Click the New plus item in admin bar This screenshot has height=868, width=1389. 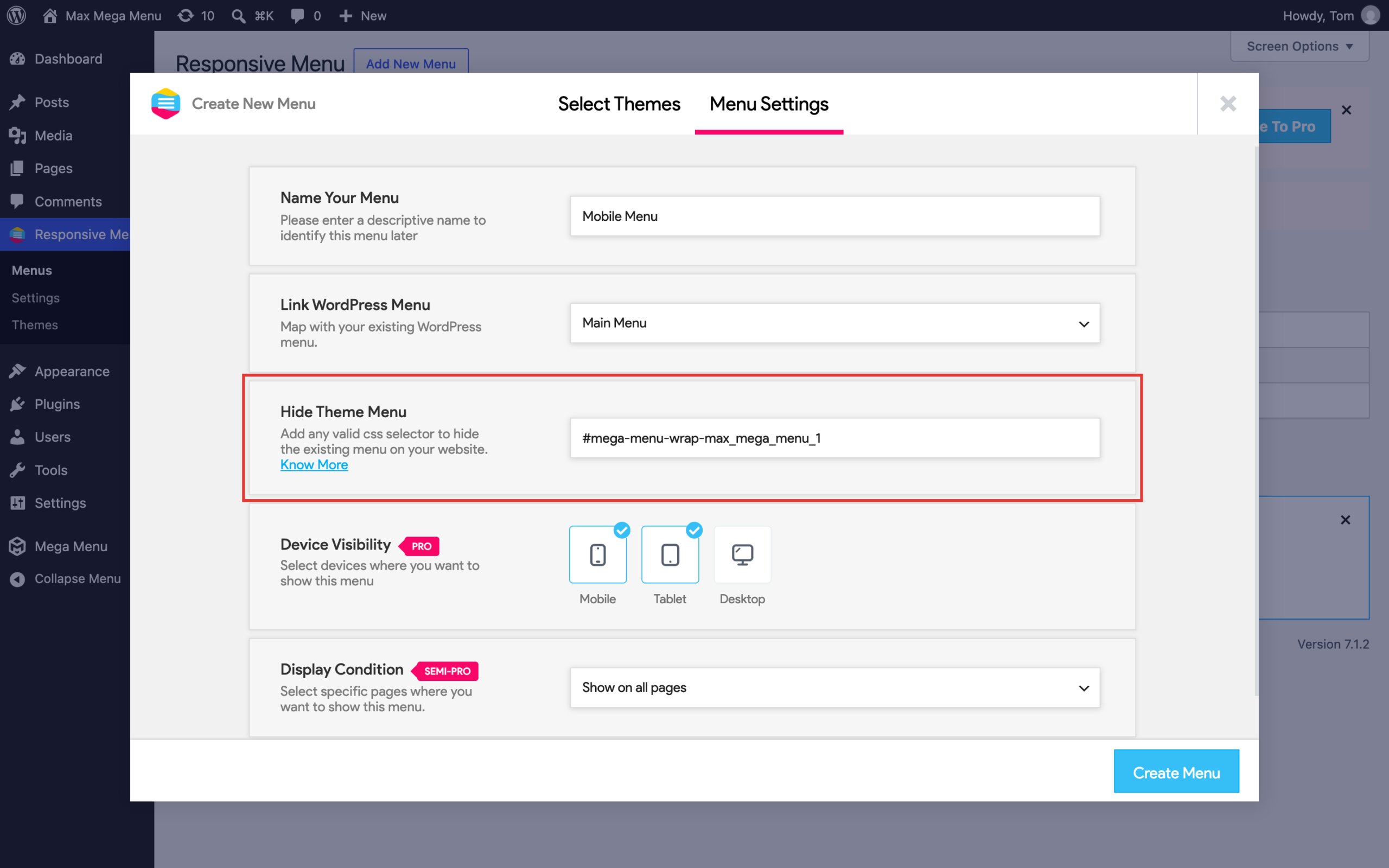pyautogui.click(x=362, y=16)
